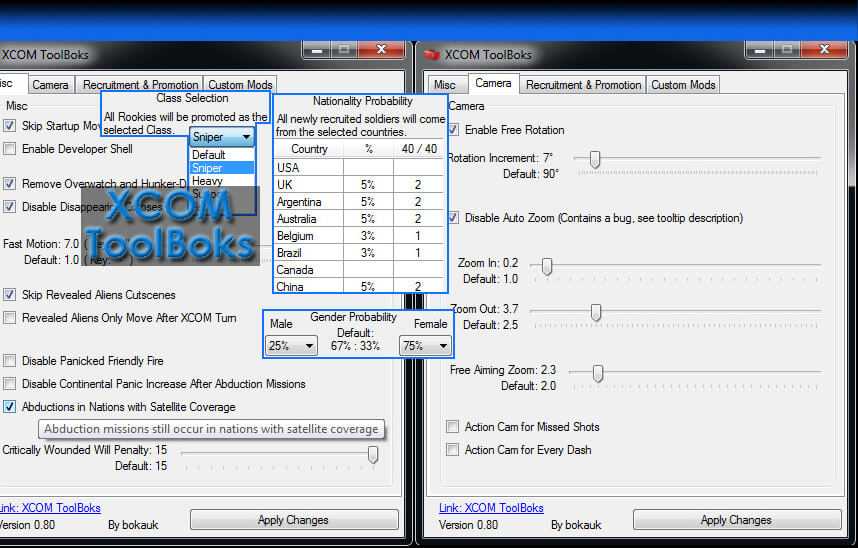The image size is (858, 548).
Task: Tick Action Cam for Every Dash
Action: click(x=453, y=450)
